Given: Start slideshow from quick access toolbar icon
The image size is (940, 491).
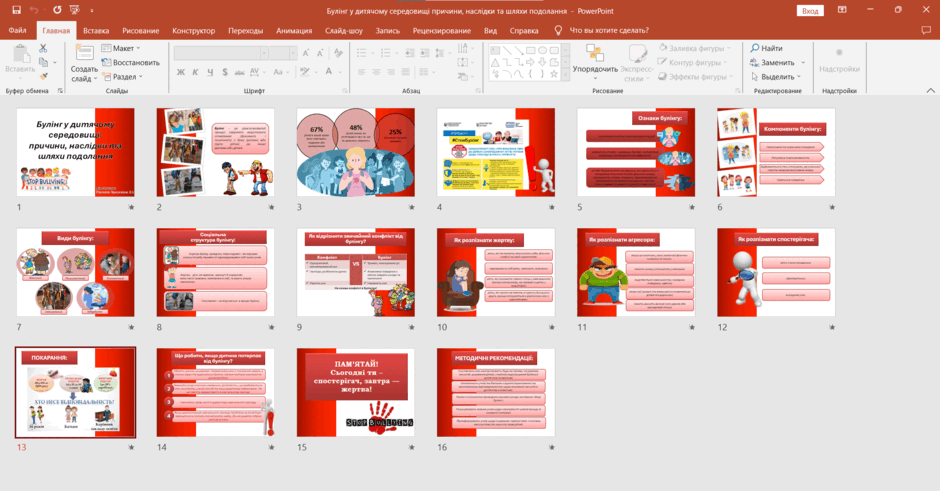Looking at the screenshot, I should click(x=74, y=10).
